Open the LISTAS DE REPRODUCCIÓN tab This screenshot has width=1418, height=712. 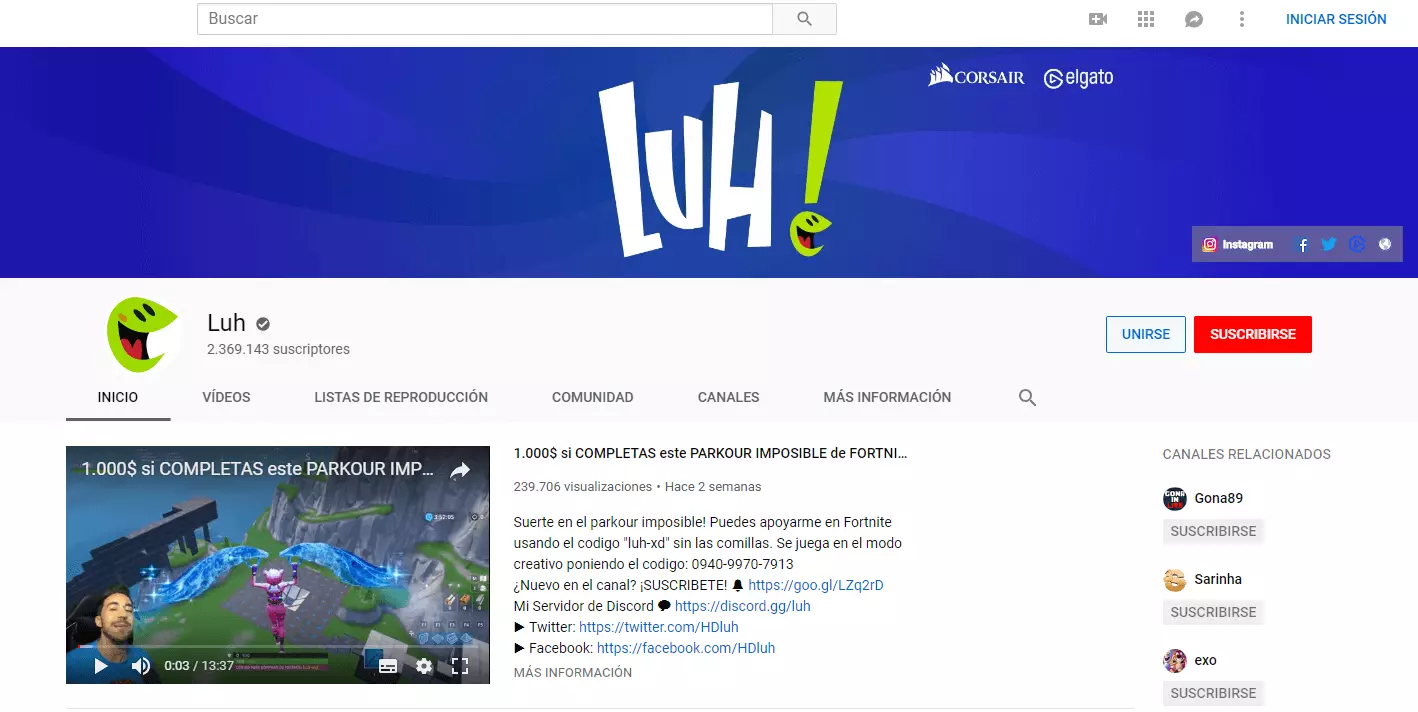(401, 397)
